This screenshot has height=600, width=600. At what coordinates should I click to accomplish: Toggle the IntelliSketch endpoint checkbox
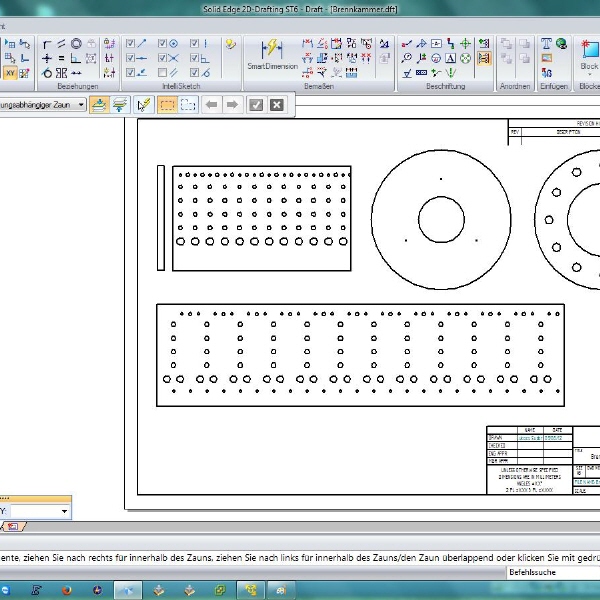tap(130, 44)
